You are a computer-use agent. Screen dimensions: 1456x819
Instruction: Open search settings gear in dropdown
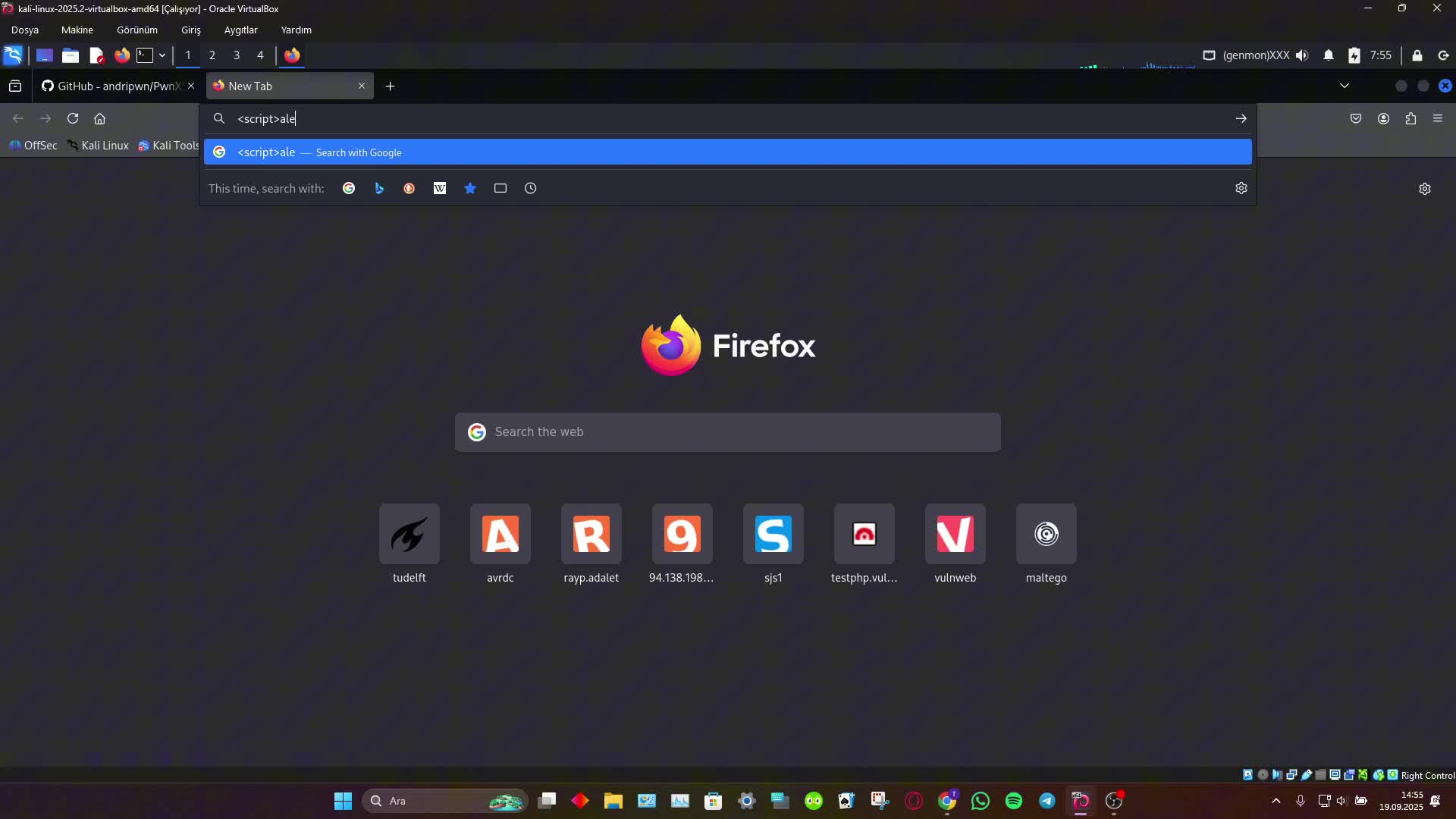pyautogui.click(x=1241, y=188)
